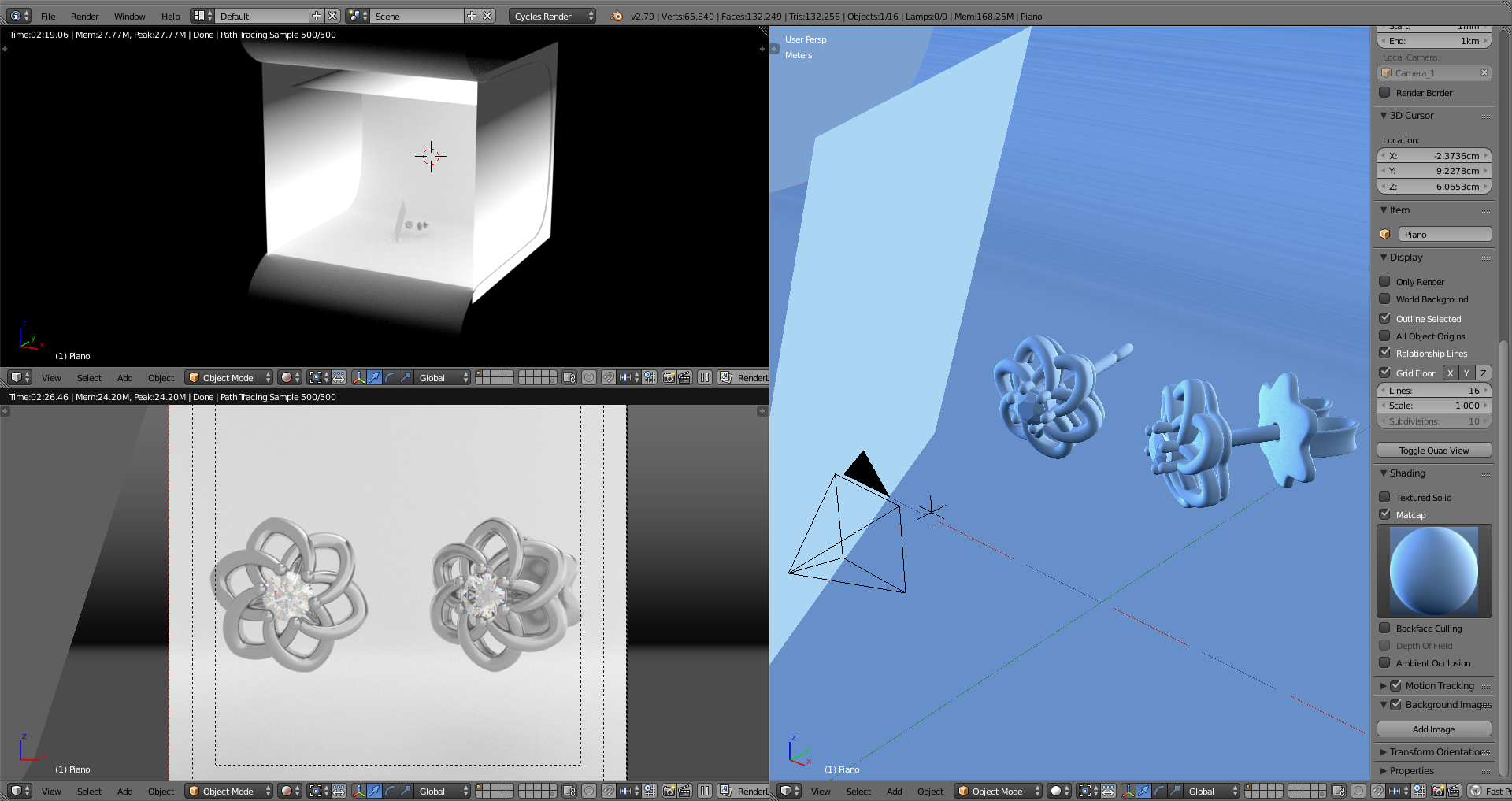Open the Add menu in right viewport header
The height and width of the screenshot is (801, 1512).
(894, 791)
